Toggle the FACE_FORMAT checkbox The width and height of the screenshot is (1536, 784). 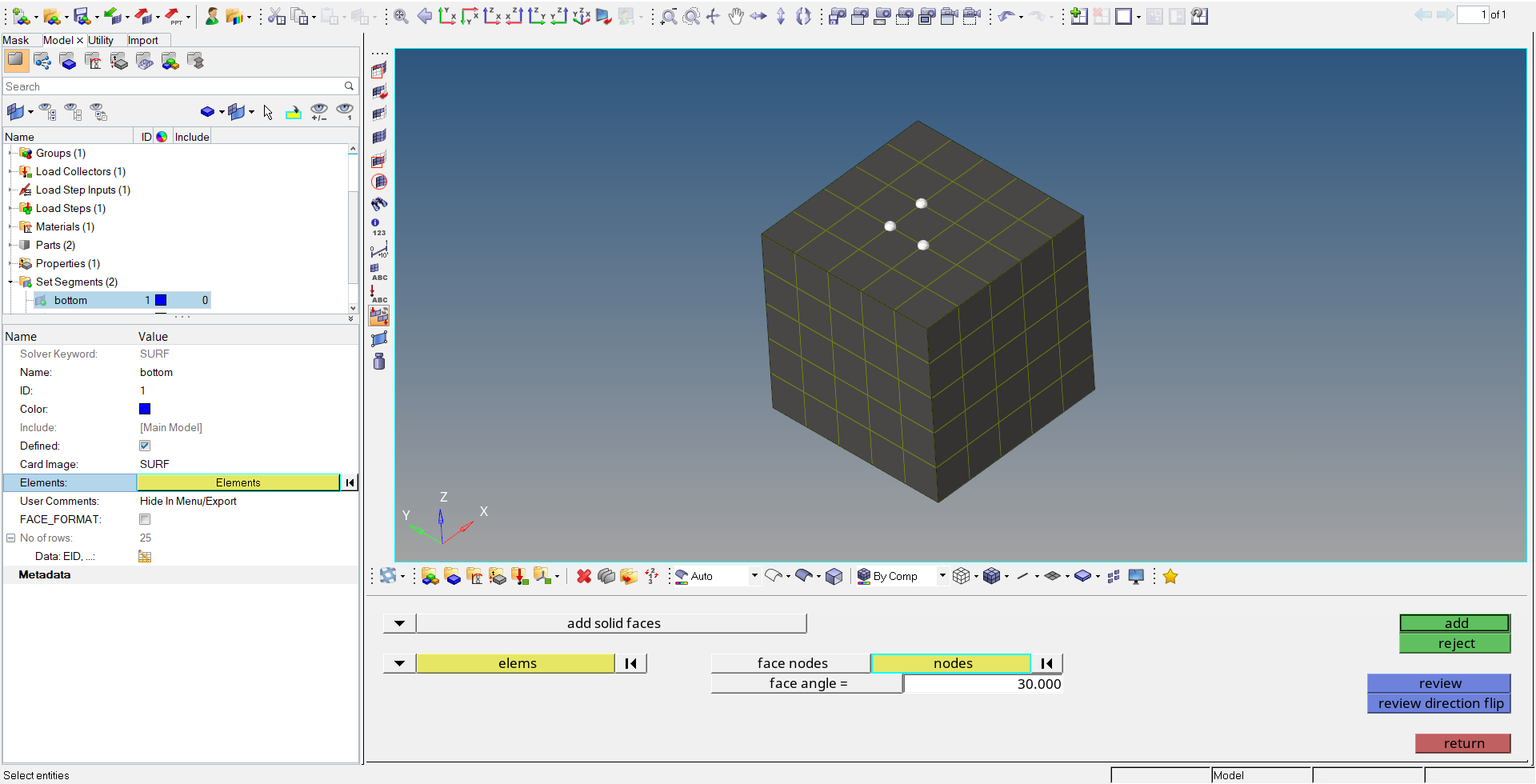[x=145, y=519]
